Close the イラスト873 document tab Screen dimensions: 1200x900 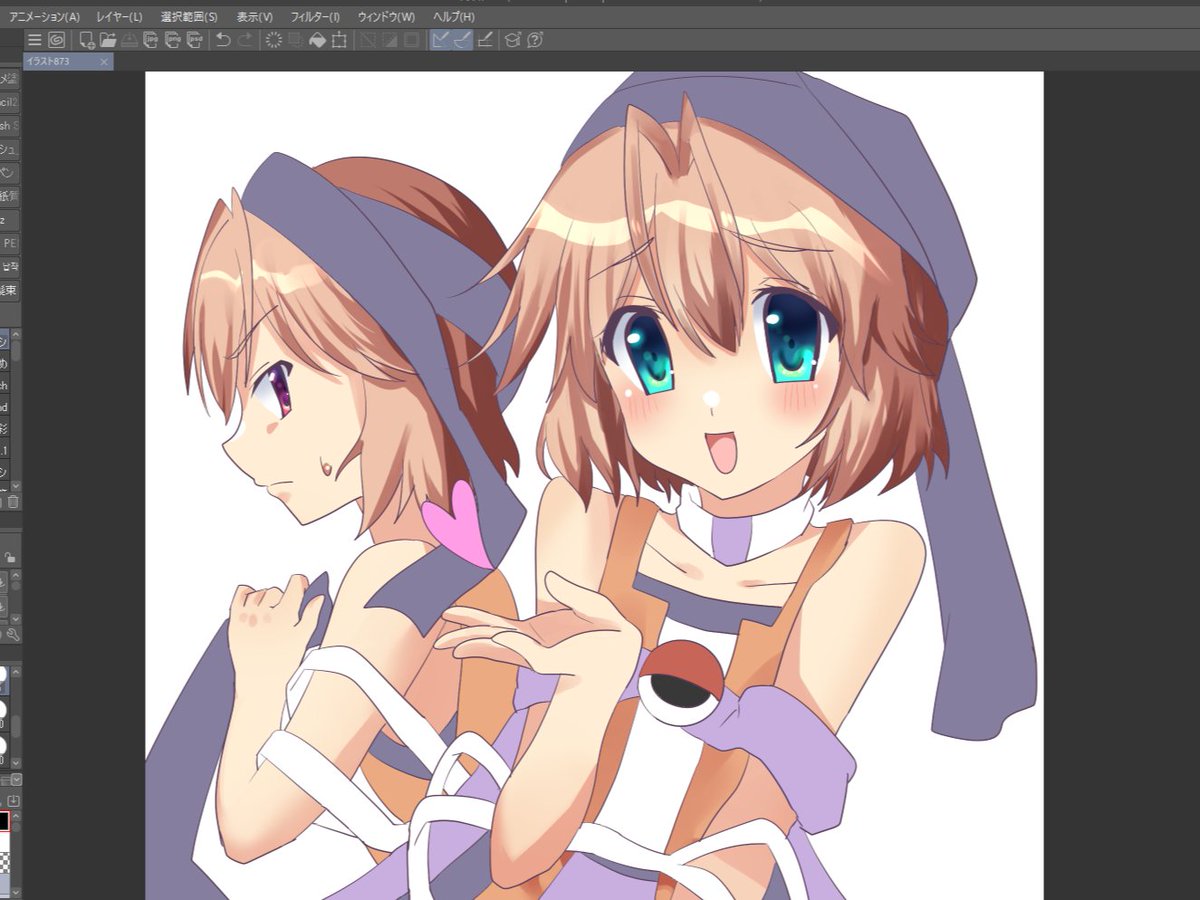(104, 62)
